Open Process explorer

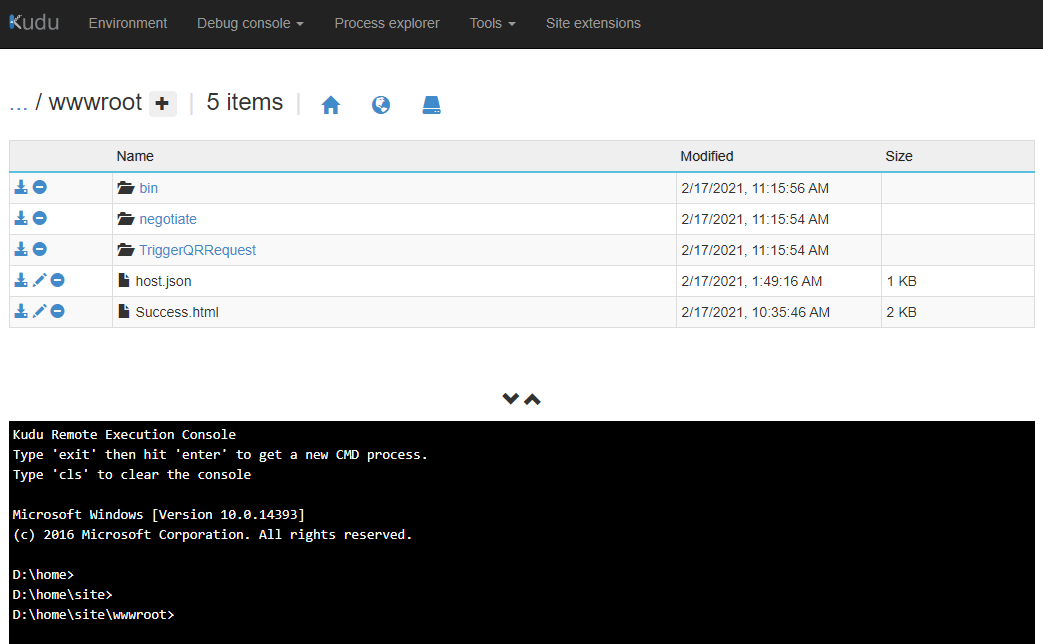[387, 23]
